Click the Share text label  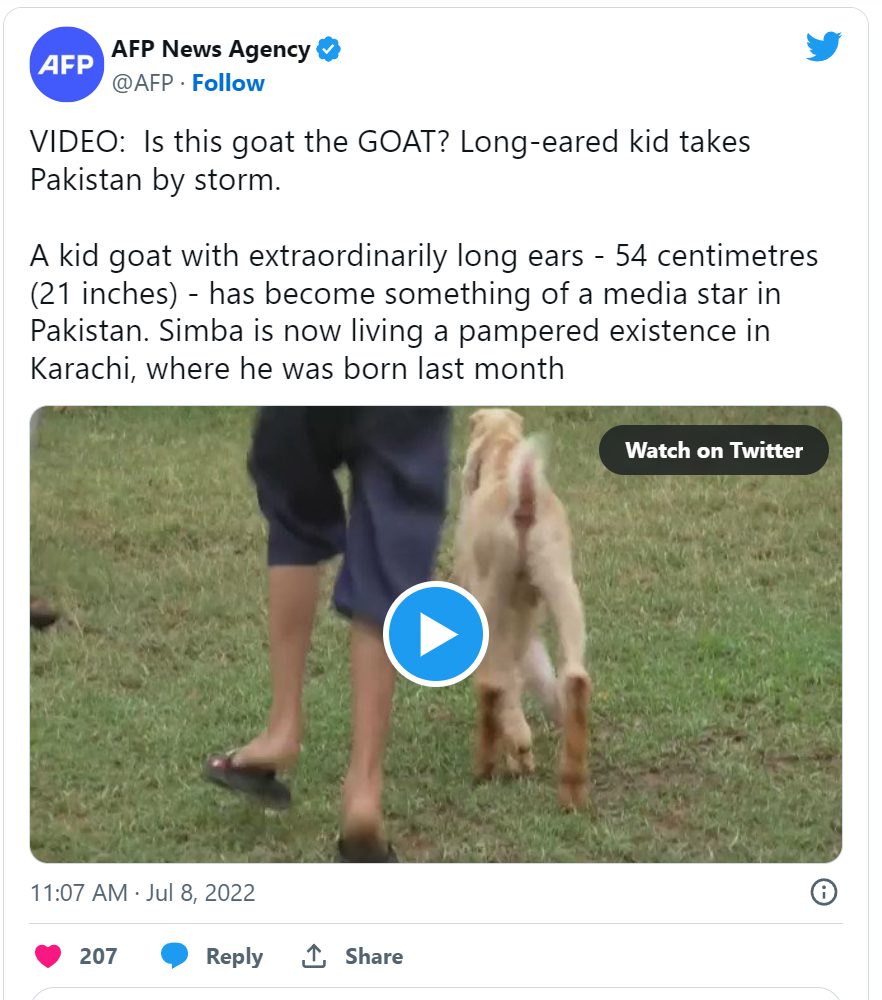pyautogui.click(x=374, y=956)
